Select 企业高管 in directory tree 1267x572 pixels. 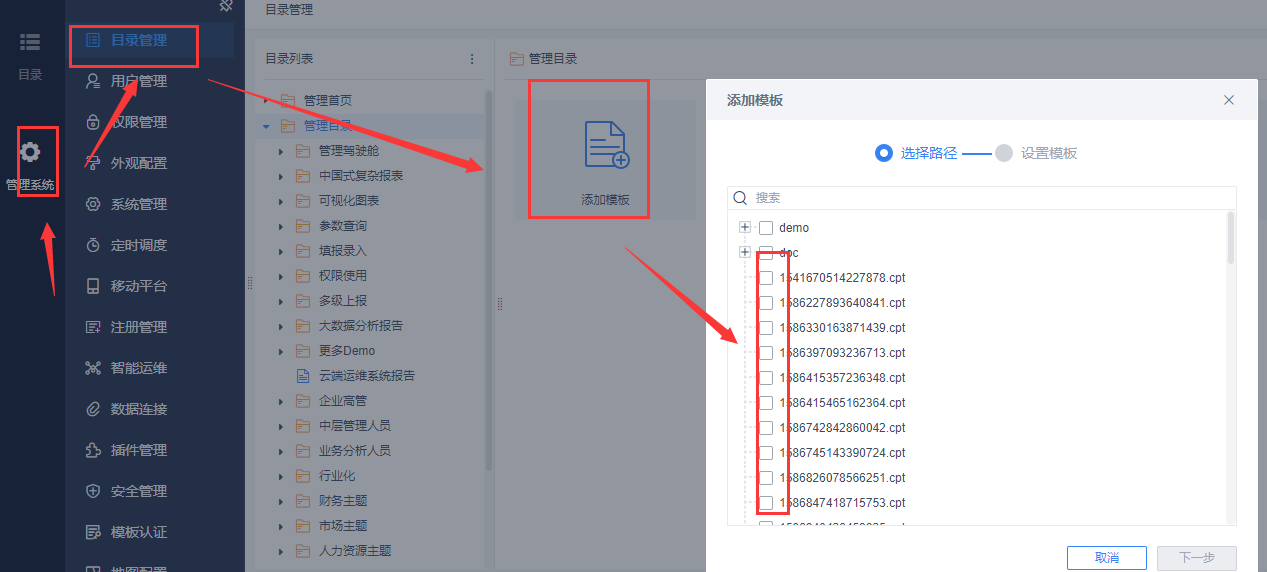(x=343, y=401)
